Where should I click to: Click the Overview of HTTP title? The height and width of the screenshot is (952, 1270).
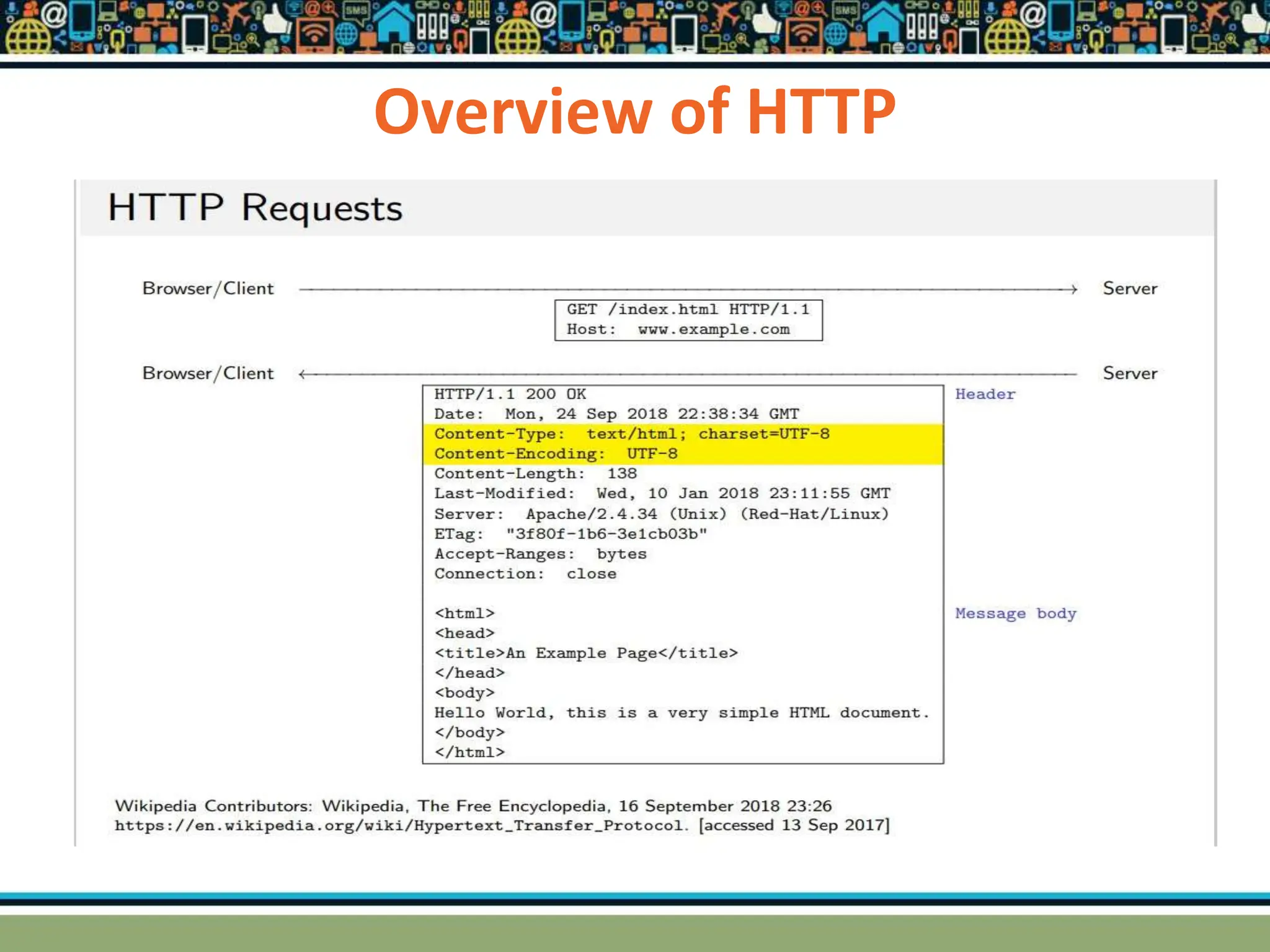(x=634, y=112)
